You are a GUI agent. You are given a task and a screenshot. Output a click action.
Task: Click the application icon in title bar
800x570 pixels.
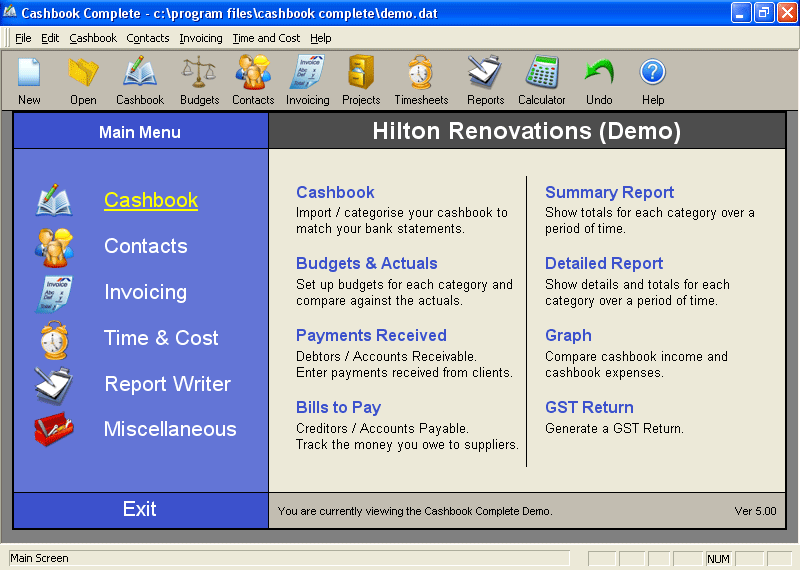[9, 12]
